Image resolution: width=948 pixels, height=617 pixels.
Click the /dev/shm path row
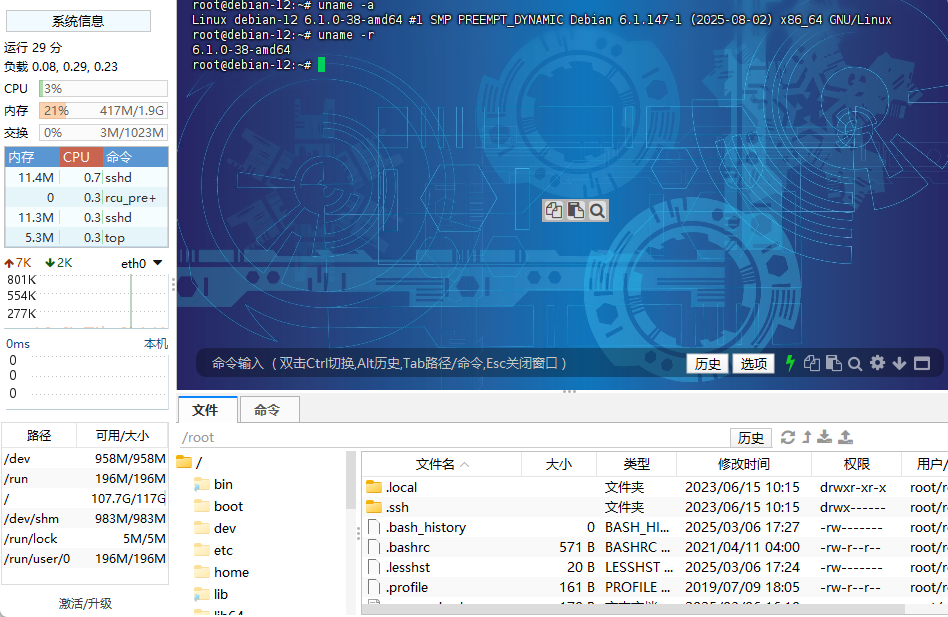85,518
